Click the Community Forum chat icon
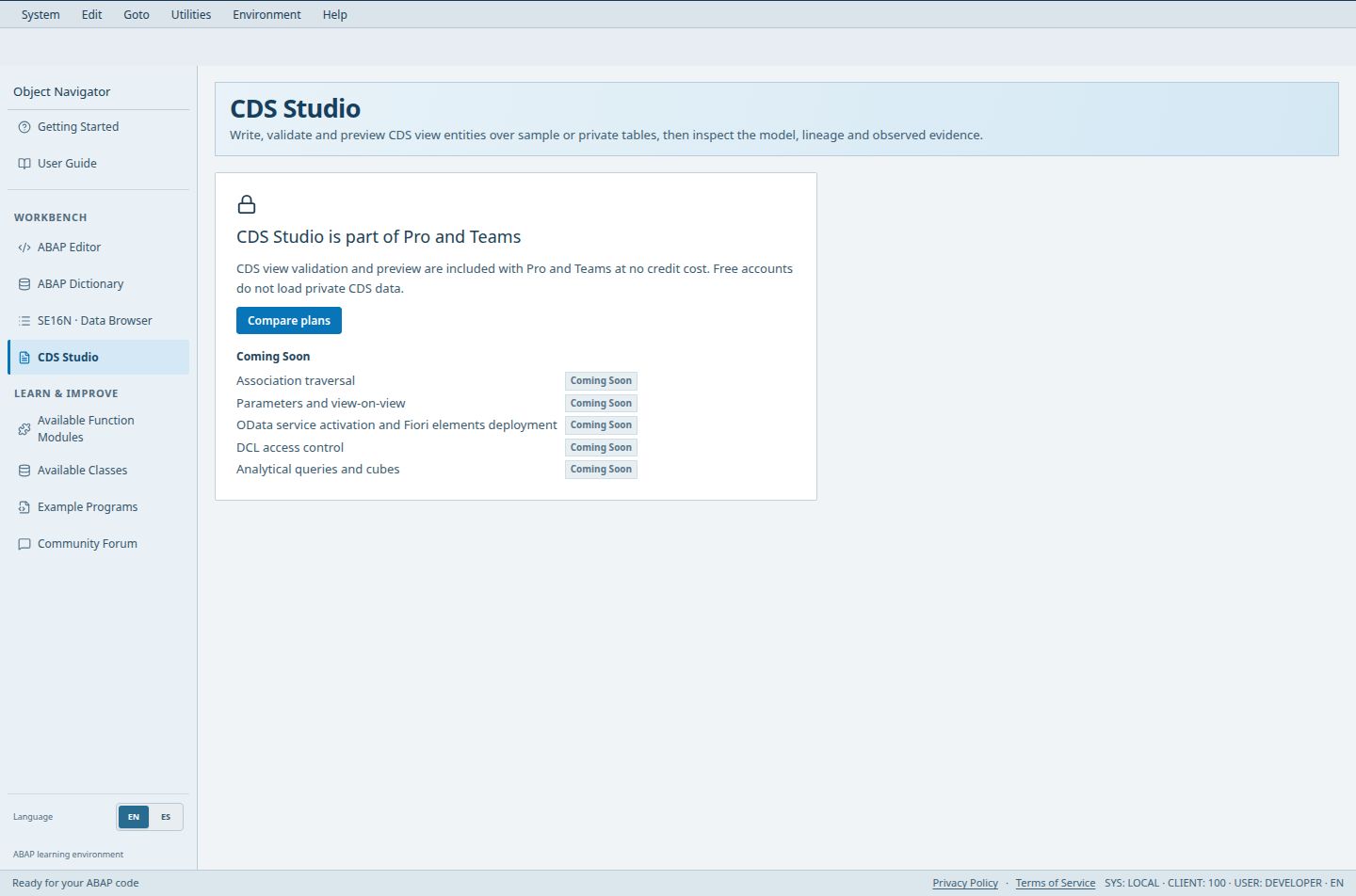Viewport: 1356px width, 896px height. tap(24, 544)
